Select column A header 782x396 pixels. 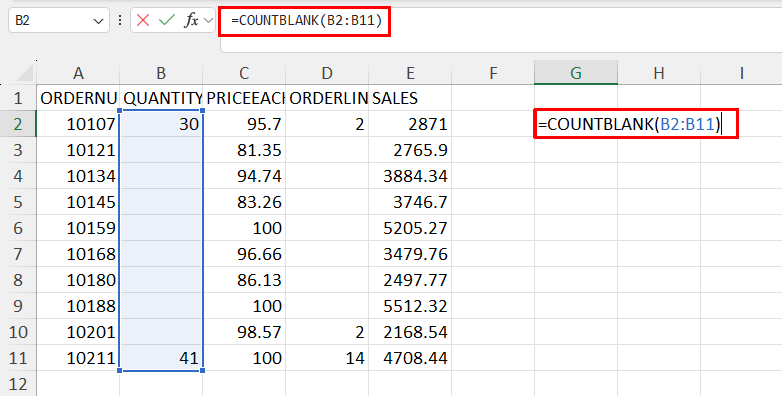coord(78,73)
